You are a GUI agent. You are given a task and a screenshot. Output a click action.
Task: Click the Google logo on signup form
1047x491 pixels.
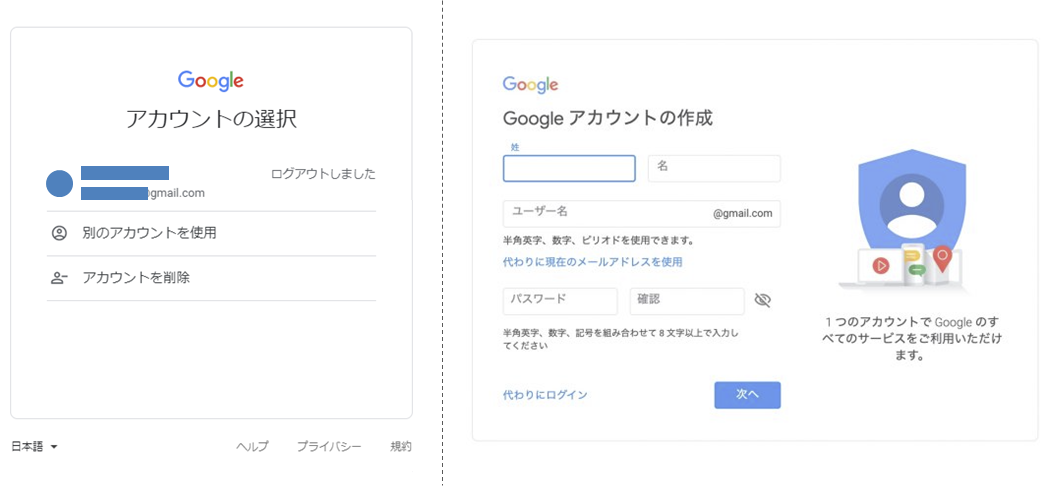click(530, 85)
